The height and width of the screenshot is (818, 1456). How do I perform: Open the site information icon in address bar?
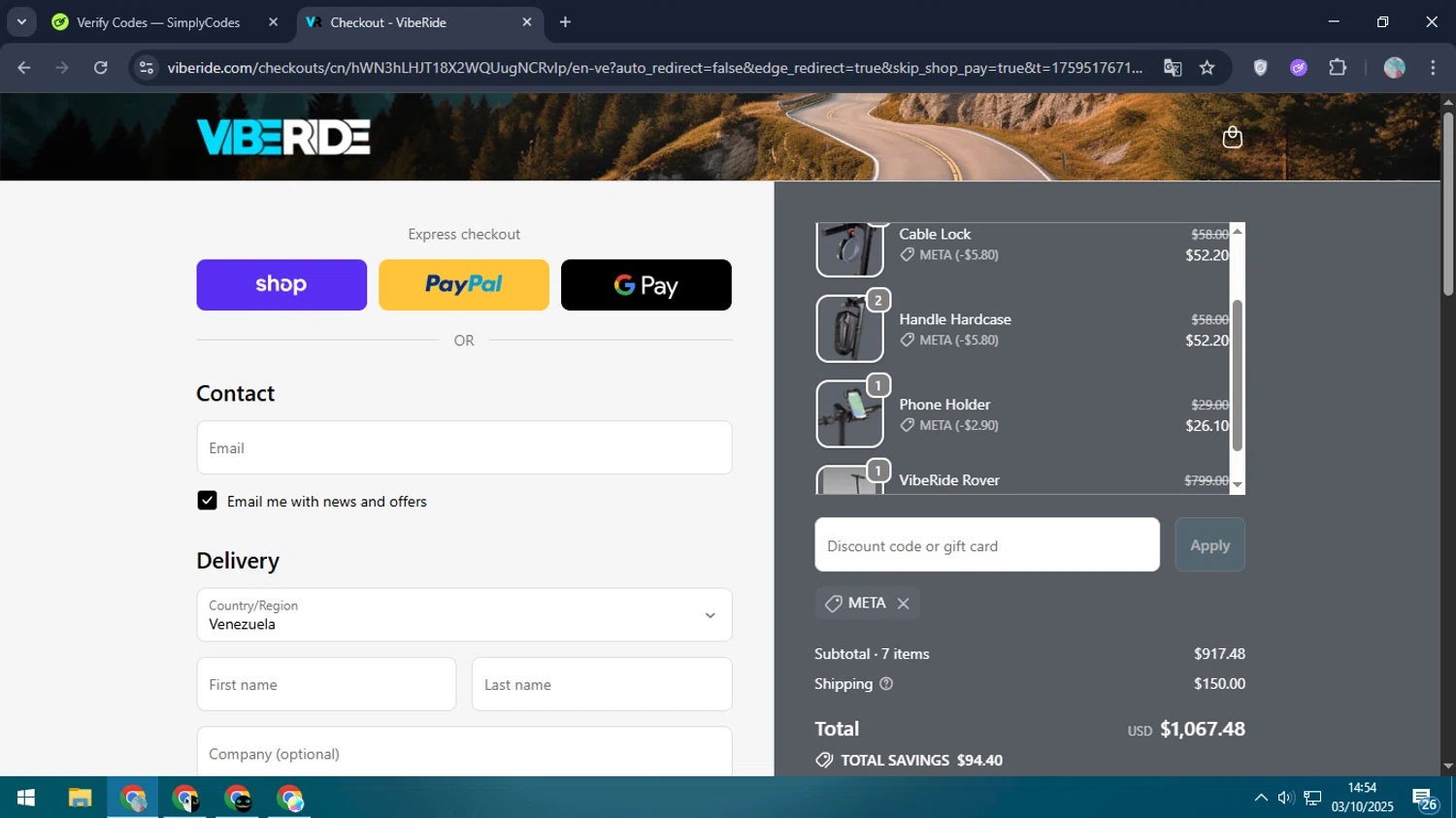[147, 68]
